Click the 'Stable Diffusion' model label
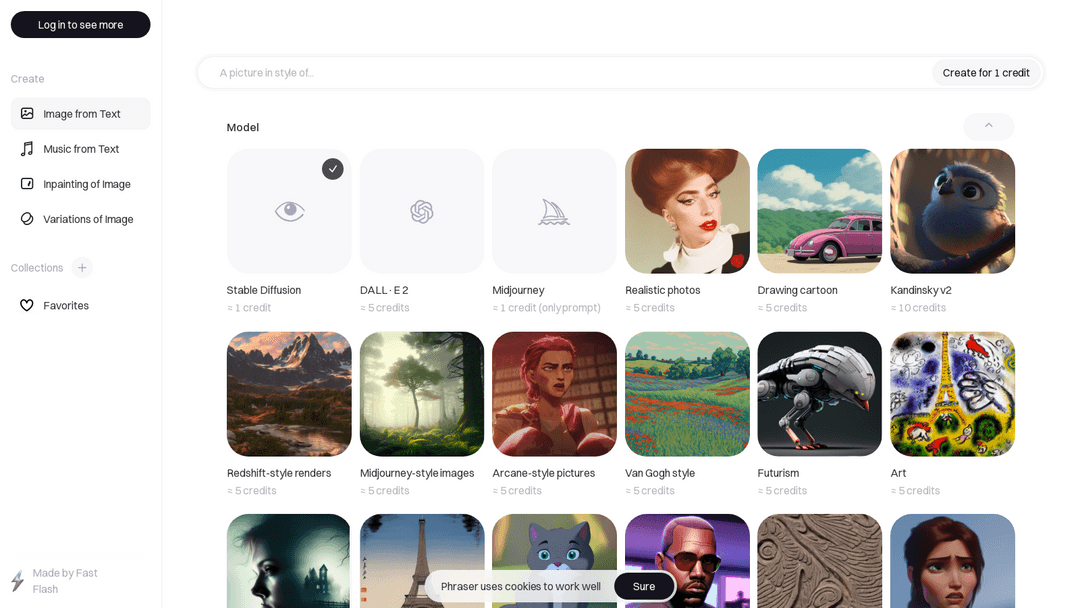Image resolution: width=1080 pixels, height=608 pixels. (x=264, y=290)
